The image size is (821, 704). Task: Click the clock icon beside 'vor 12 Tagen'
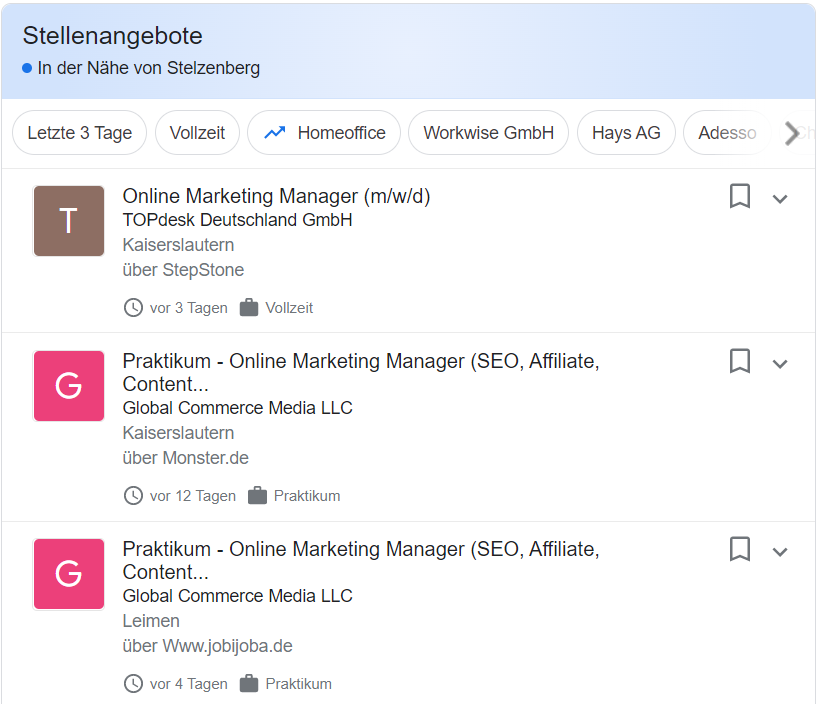pyautogui.click(x=133, y=496)
